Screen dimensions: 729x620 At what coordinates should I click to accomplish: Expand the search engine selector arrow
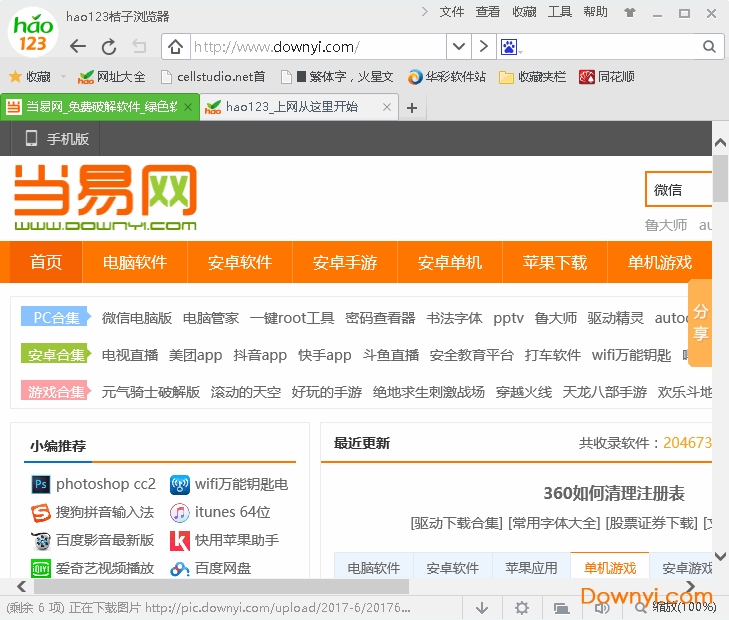(520, 51)
